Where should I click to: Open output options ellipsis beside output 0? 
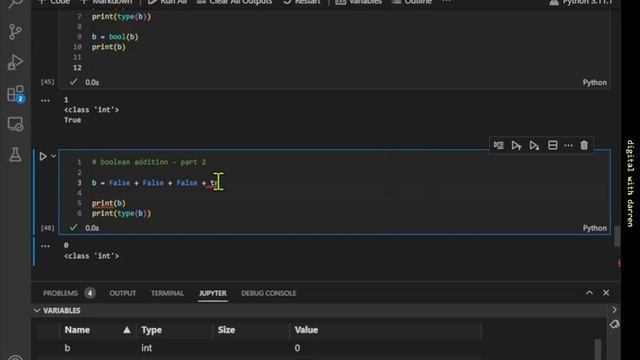click(45, 246)
